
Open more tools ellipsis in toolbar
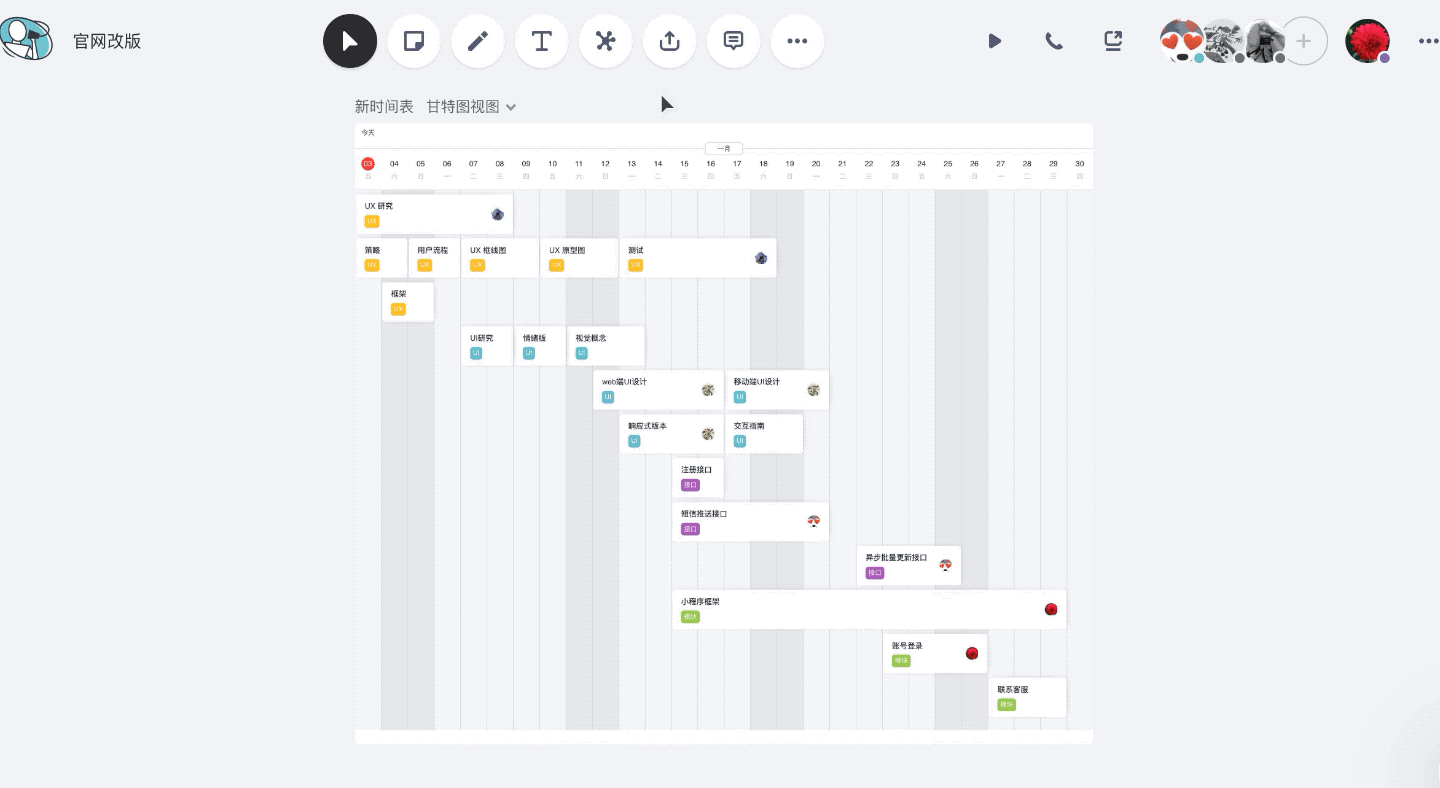798,41
